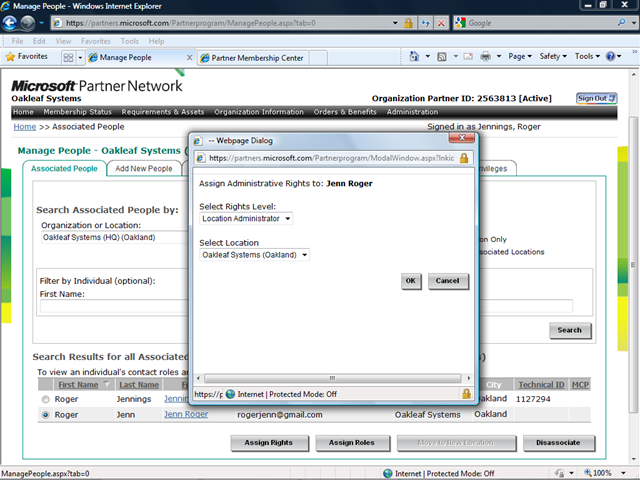
Task: Select radio button for Roger Jenn row
Action: [x=45, y=415]
